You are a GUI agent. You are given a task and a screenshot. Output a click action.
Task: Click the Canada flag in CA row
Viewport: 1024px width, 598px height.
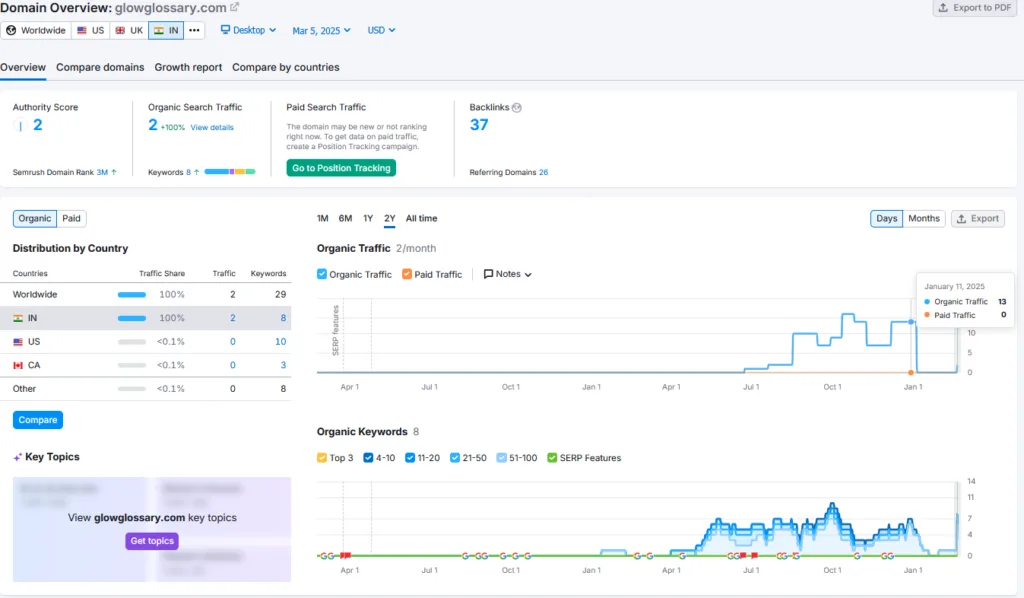18,366
